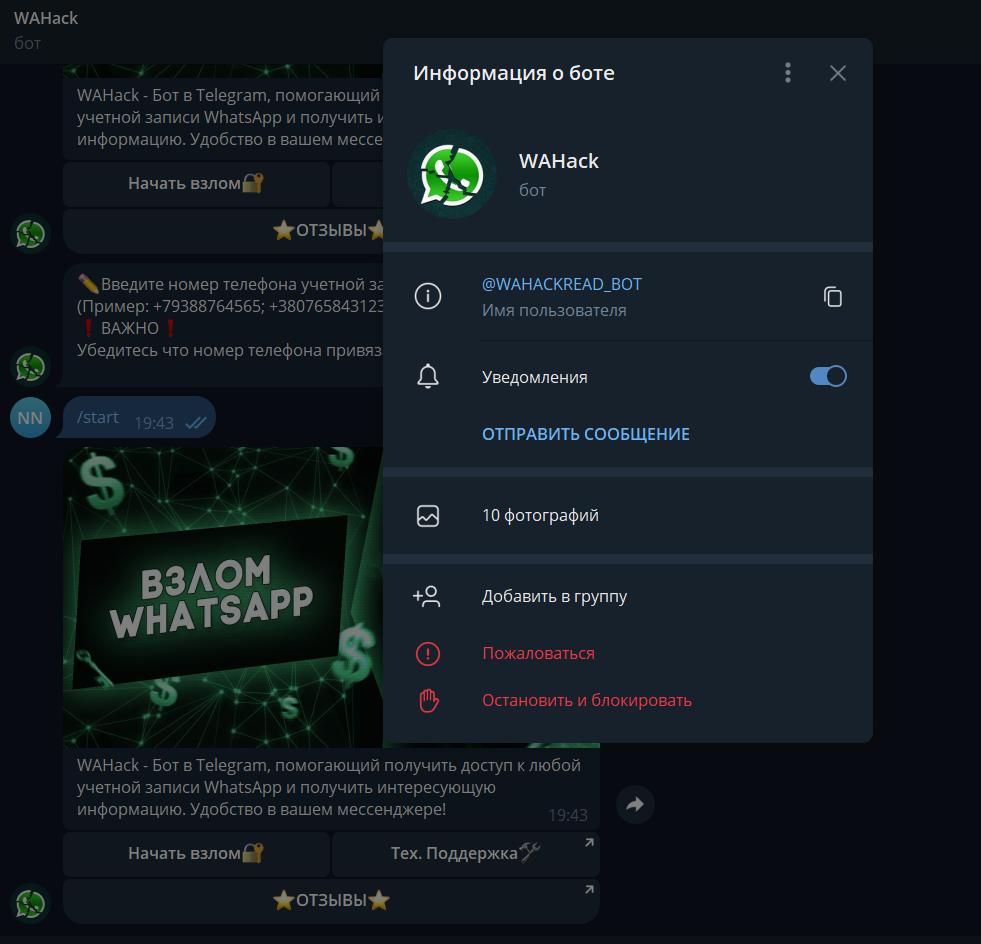Click the upper ОТЗЫВЫ button
Viewport: 981px width, 944px height.
tap(223, 231)
